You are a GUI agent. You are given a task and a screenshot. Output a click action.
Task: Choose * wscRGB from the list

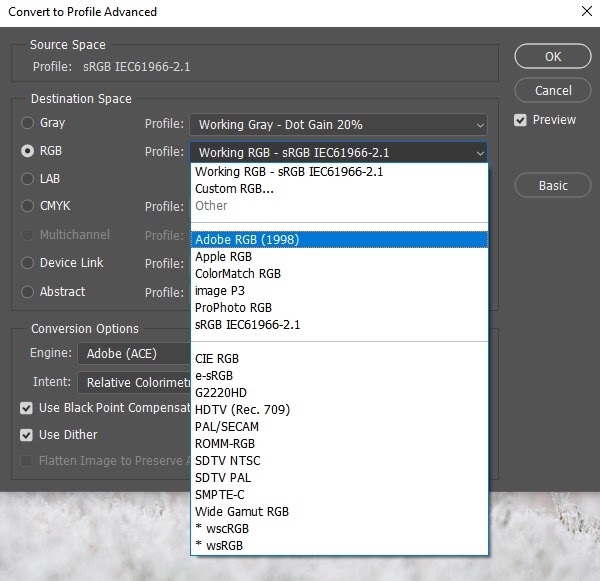click(339, 529)
